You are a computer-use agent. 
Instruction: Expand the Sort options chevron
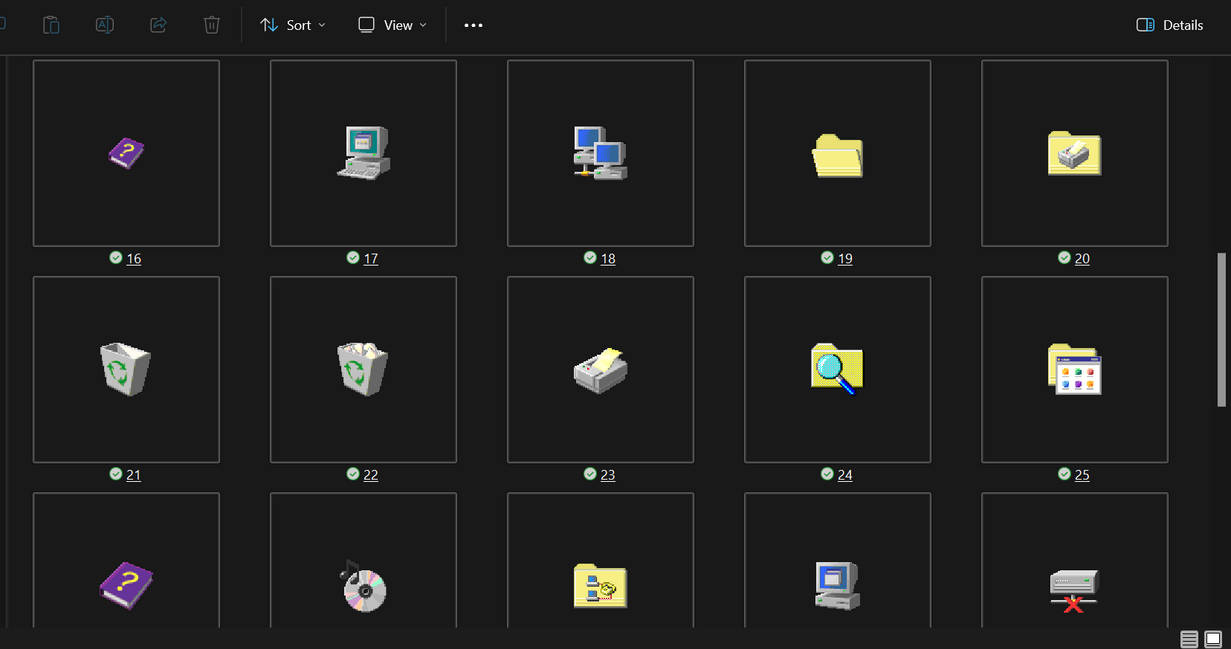point(321,24)
